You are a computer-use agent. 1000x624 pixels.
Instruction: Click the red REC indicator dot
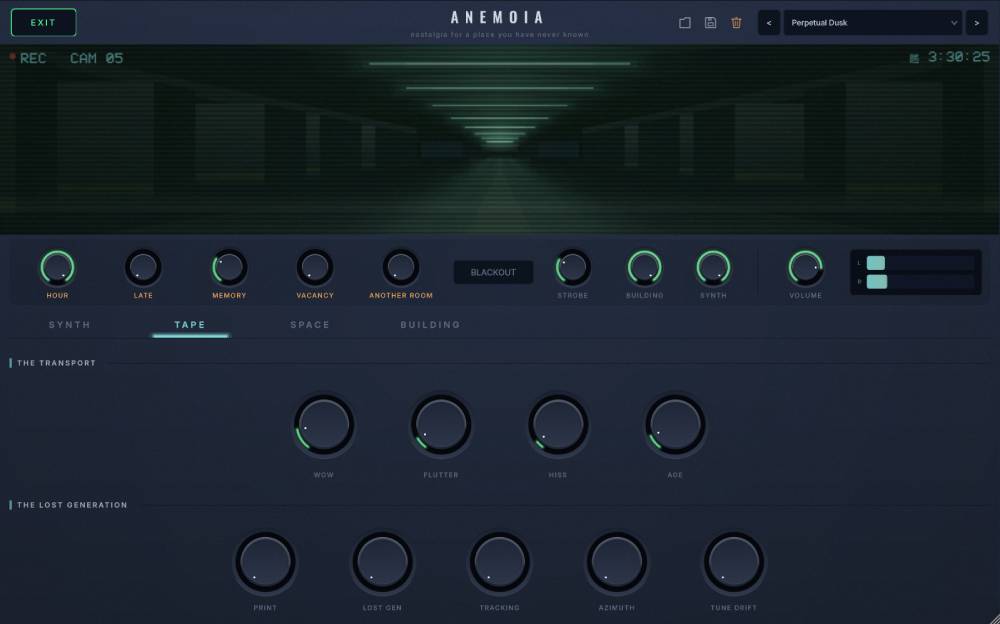pyautogui.click(x=12, y=57)
